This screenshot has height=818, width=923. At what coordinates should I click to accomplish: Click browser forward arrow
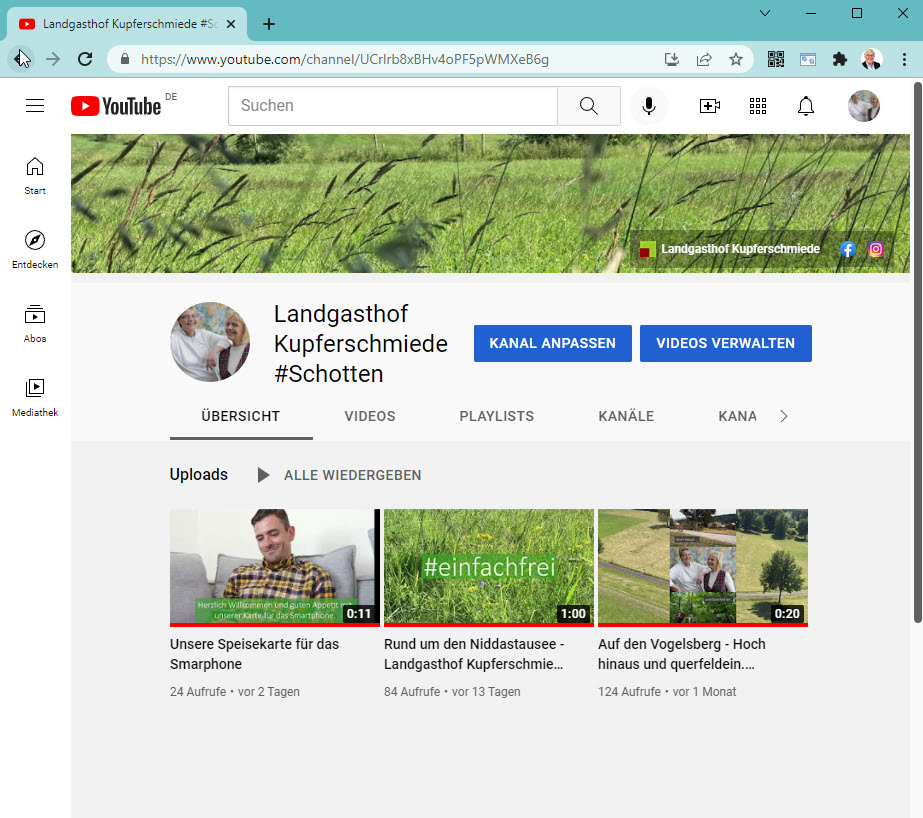pos(53,59)
